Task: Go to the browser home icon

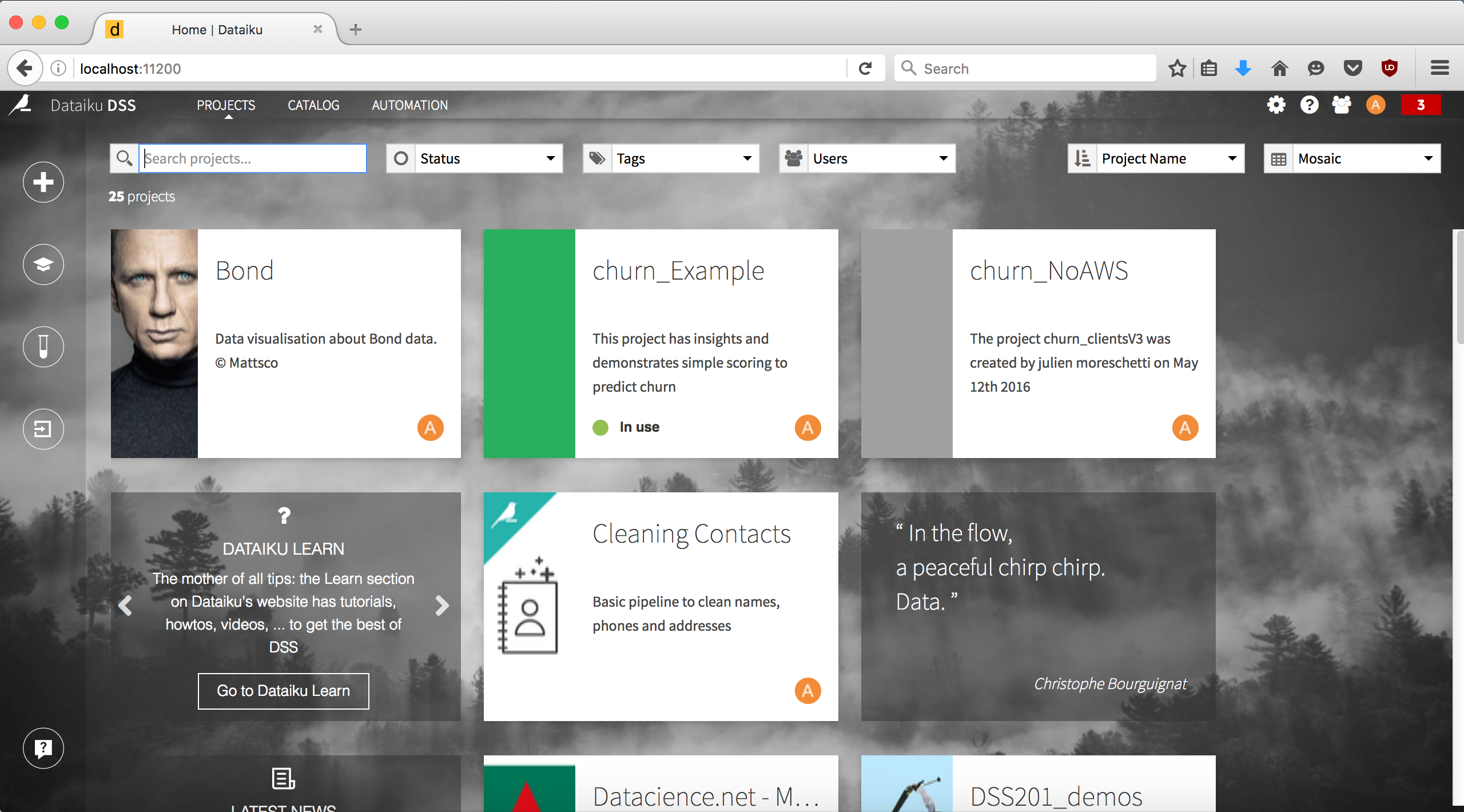Action: [1280, 69]
